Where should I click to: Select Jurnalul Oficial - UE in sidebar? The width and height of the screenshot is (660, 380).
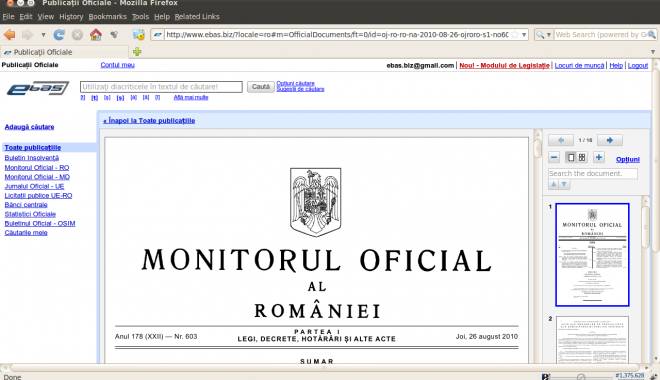click(34, 186)
